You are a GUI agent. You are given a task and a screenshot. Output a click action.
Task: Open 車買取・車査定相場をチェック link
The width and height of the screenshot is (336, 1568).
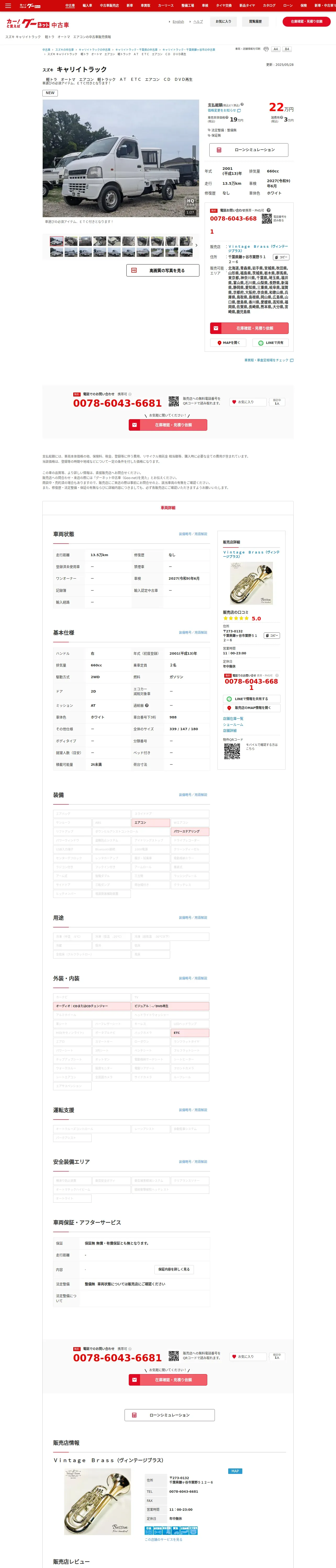[x=269, y=360]
